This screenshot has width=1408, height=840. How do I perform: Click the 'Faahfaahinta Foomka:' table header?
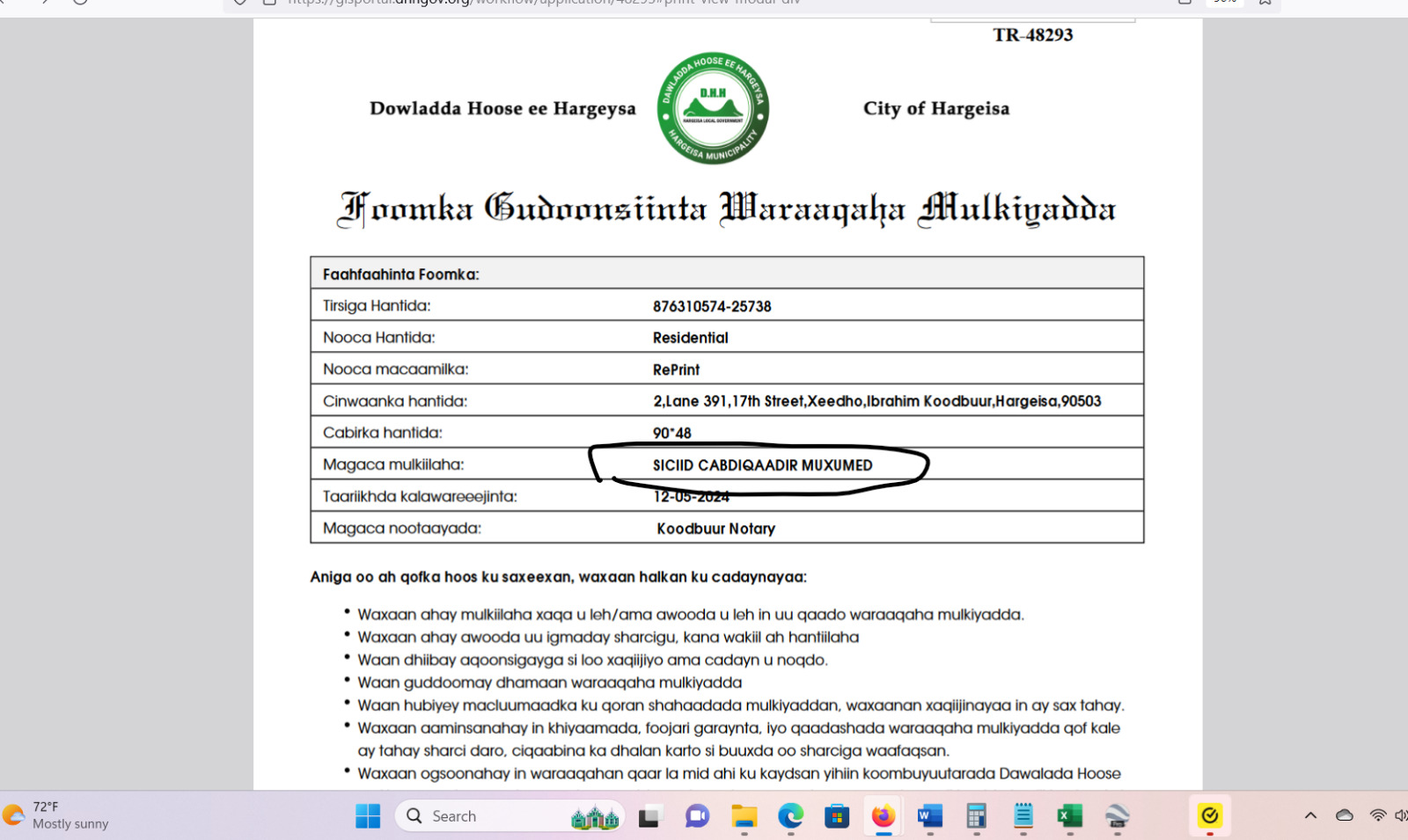click(x=400, y=274)
